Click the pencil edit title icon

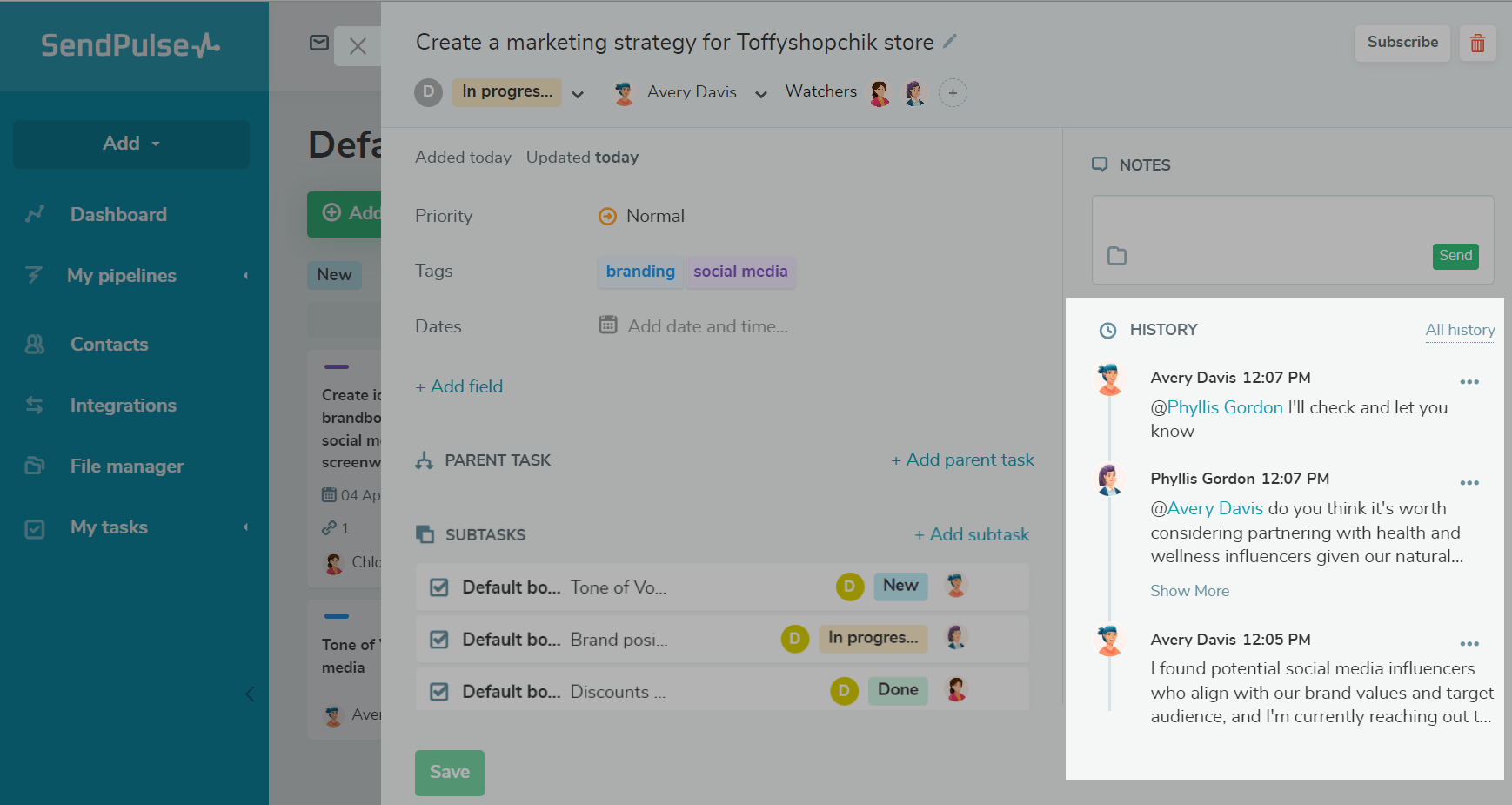click(950, 41)
